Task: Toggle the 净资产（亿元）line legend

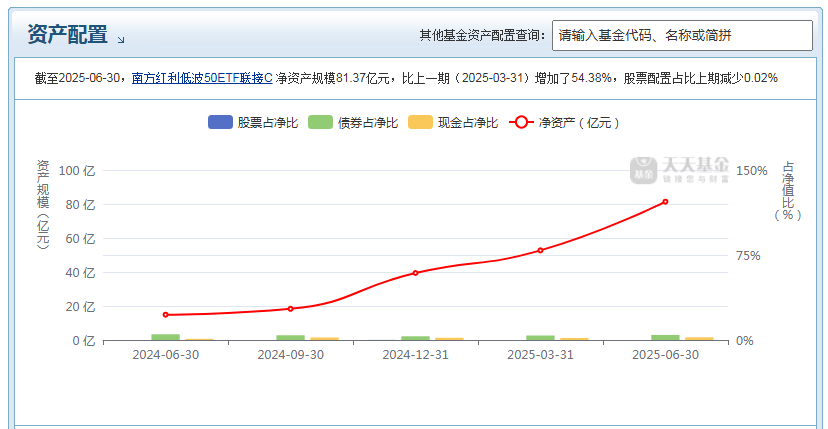Action: click(564, 123)
